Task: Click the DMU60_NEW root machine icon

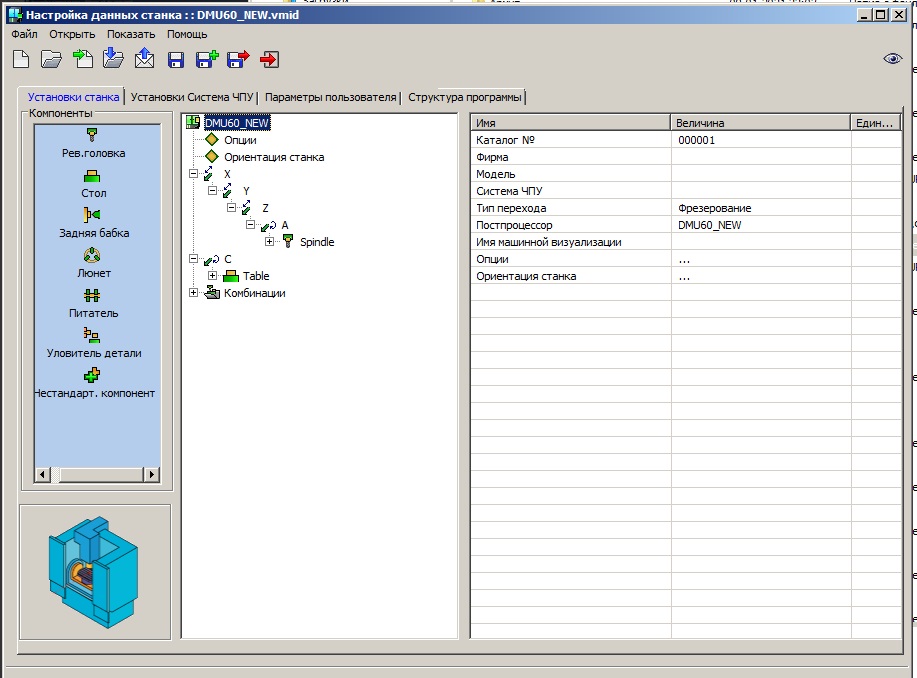Action: coord(193,122)
